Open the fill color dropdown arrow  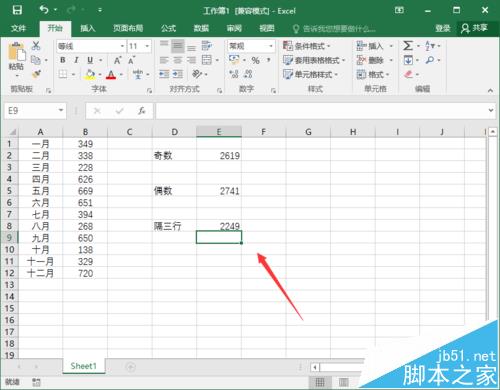click(100, 75)
